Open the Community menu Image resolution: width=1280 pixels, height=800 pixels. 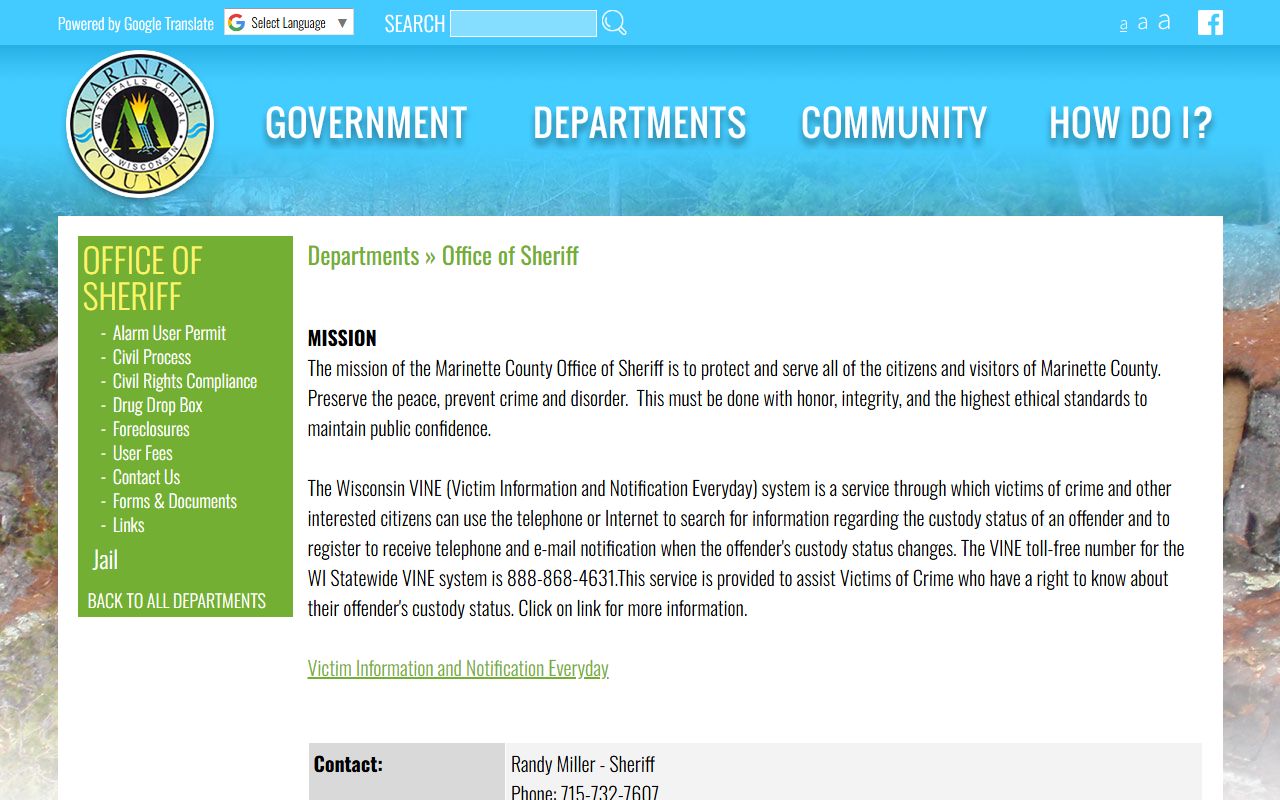[894, 123]
